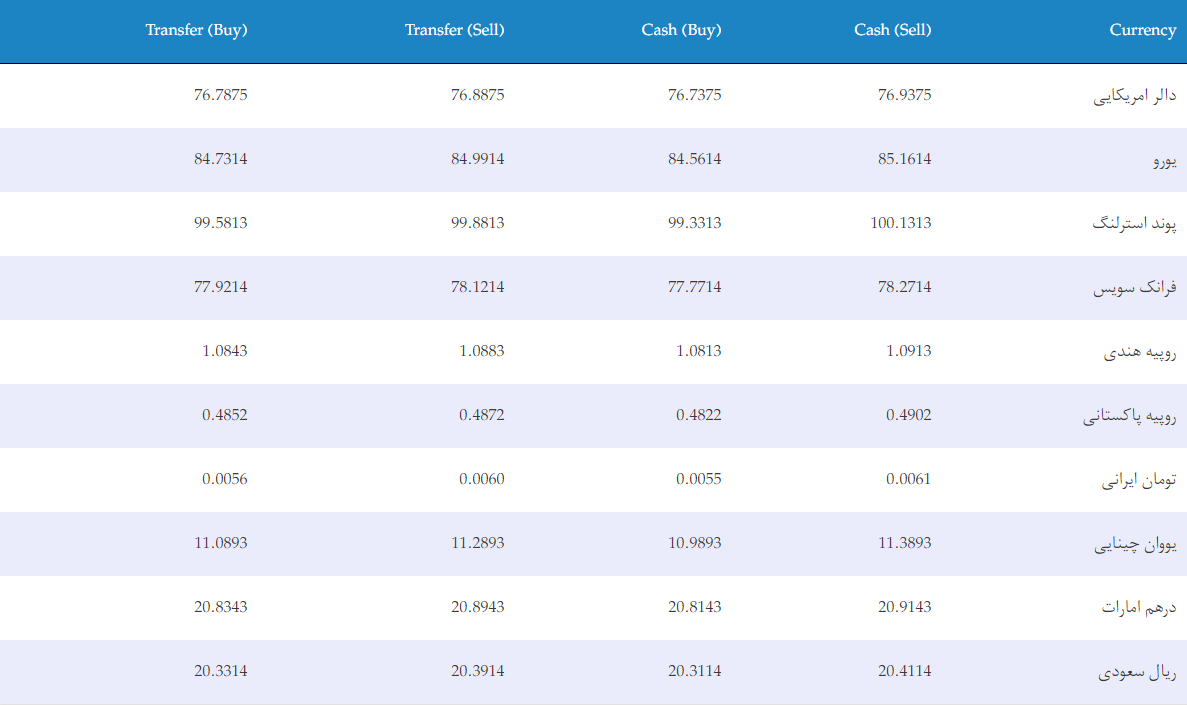The height and width of the screenshot is (705, 1187).
Task: Click the روپیه پاکستانی currency label
Action: [1129, 416]
